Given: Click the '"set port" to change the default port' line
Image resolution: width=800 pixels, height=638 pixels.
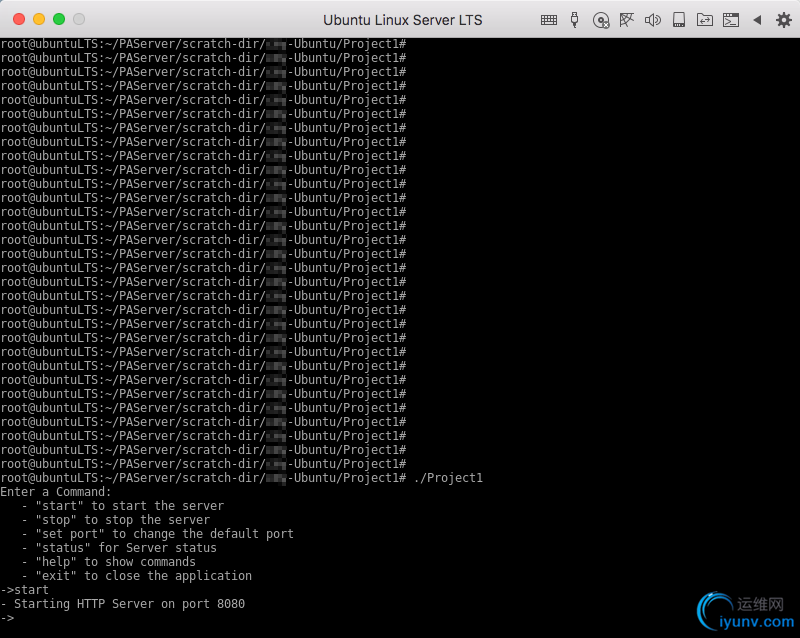Looking at the screenshot, I should 158,534.
